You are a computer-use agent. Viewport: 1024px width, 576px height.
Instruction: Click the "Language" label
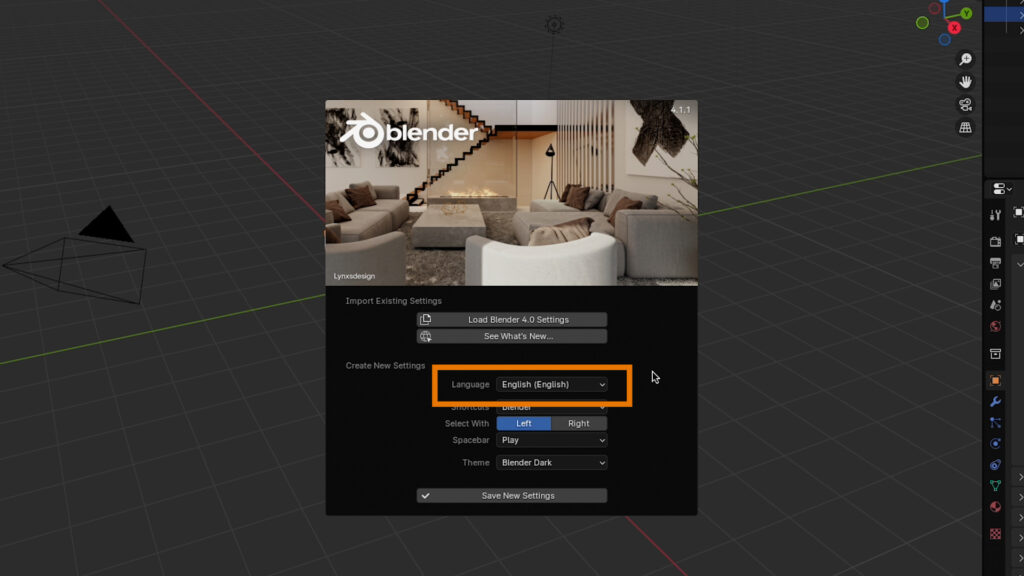click(x=470, y=385)
